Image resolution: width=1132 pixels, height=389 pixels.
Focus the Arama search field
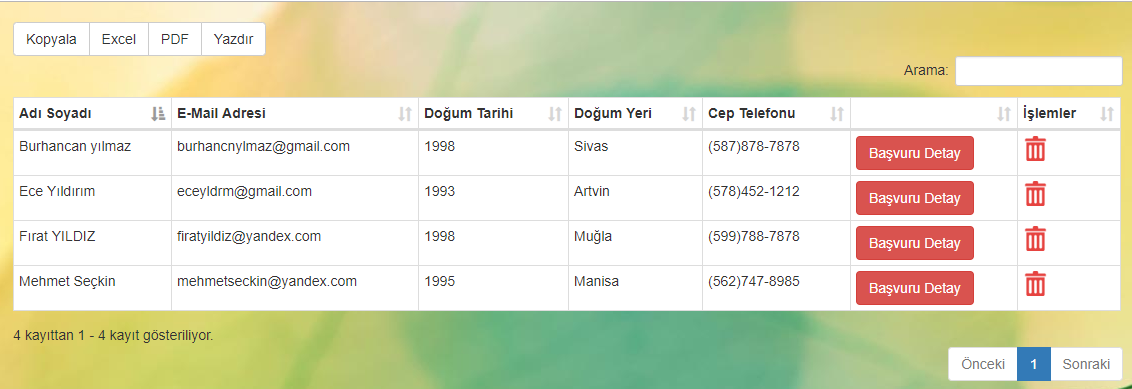point(1039,71)
